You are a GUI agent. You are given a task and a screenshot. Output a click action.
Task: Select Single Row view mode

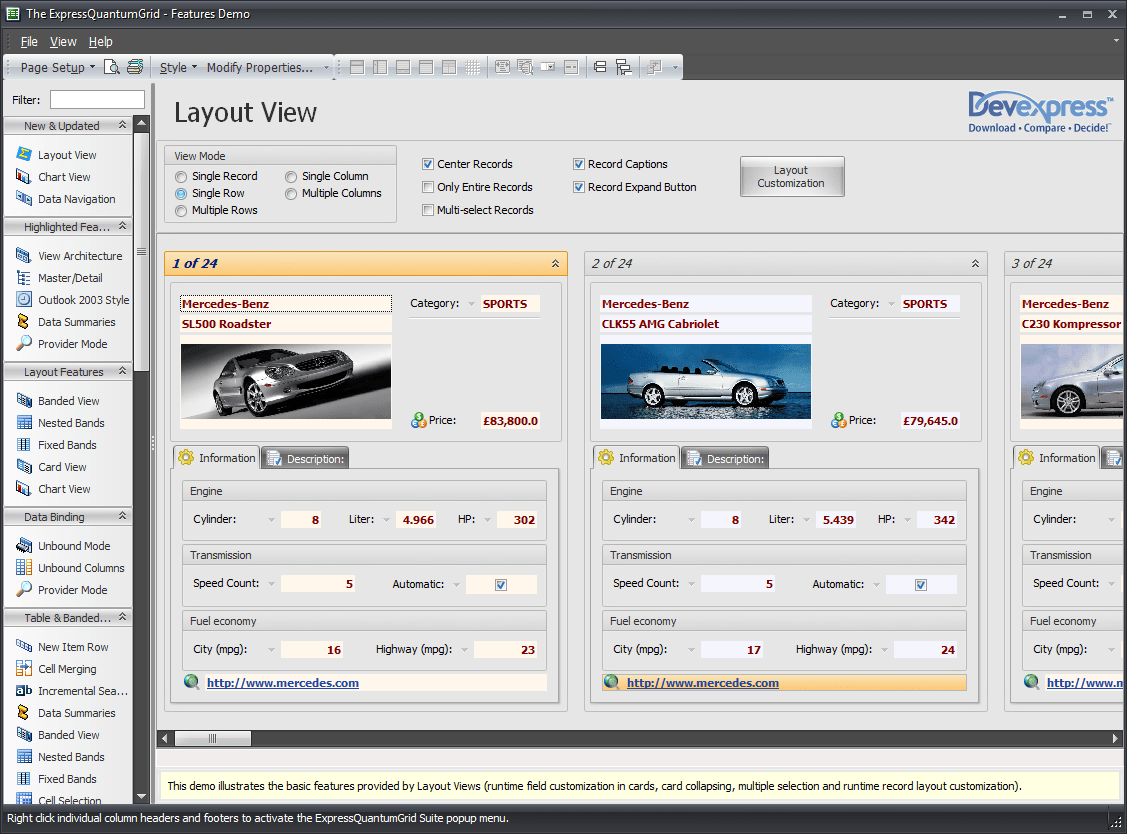181,193
